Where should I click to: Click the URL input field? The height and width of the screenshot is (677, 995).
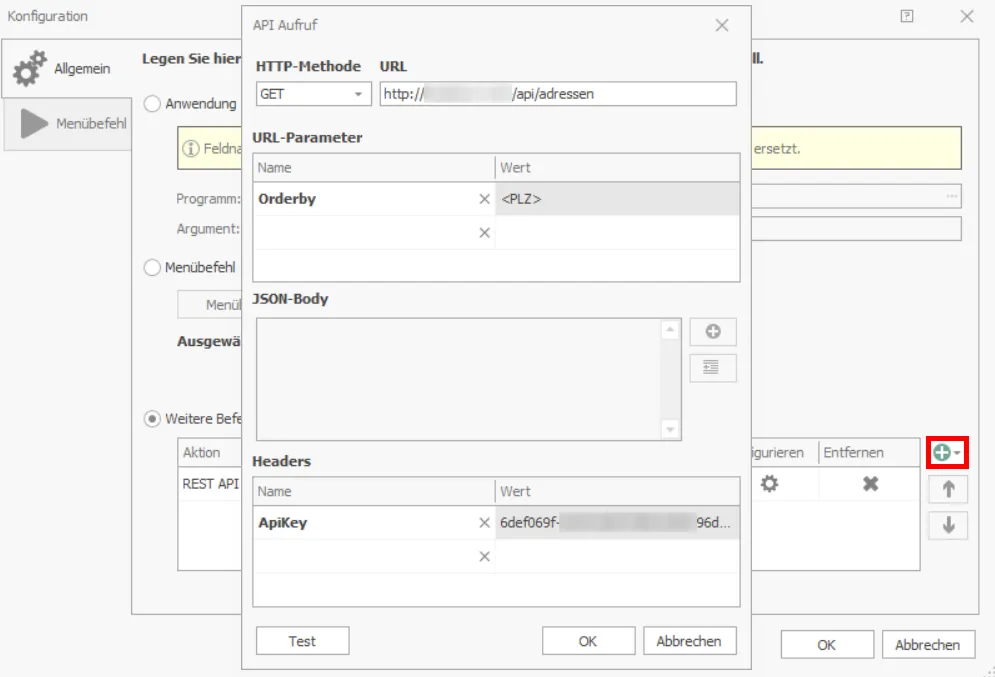coord(558,94)
